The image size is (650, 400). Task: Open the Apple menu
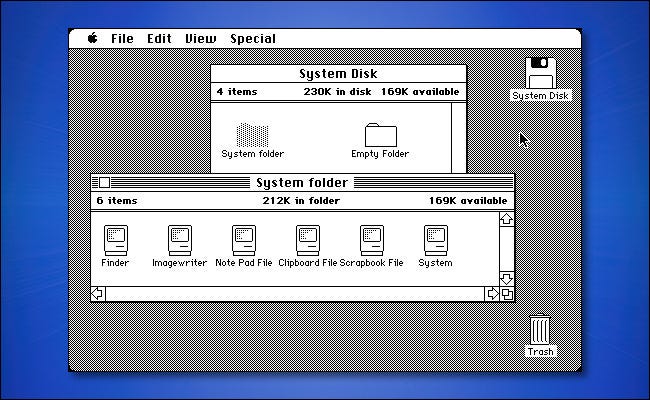tap(93, 38)
